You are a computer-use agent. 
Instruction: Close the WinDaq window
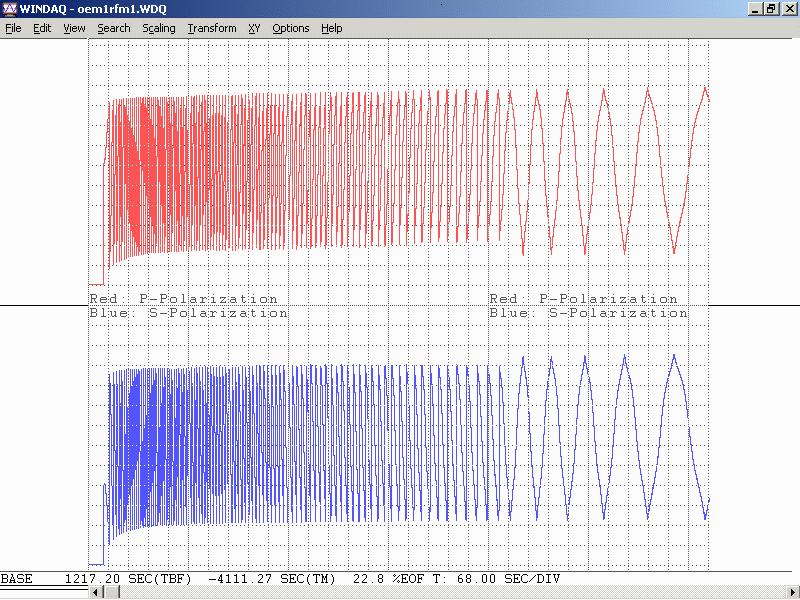[789, 9]
